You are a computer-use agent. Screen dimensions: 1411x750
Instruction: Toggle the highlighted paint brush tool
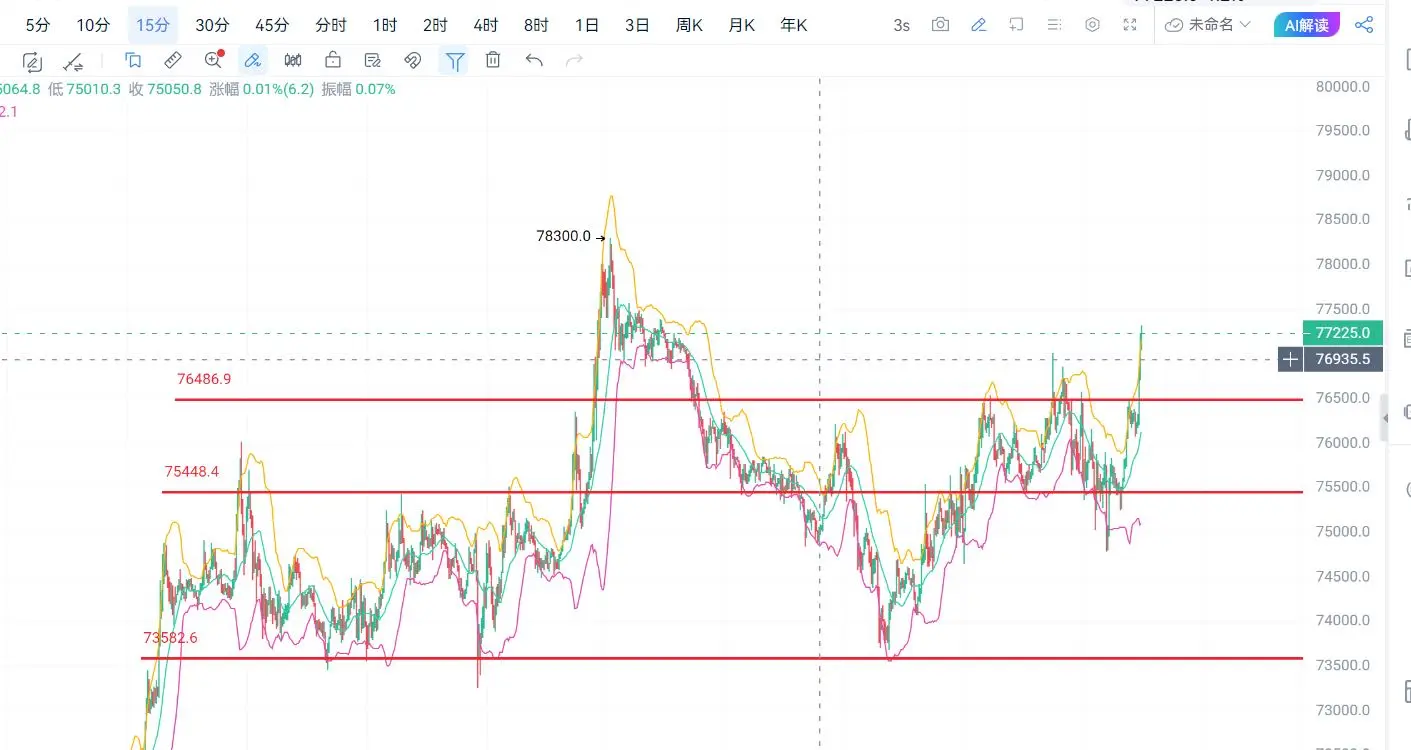coord(253,61)
